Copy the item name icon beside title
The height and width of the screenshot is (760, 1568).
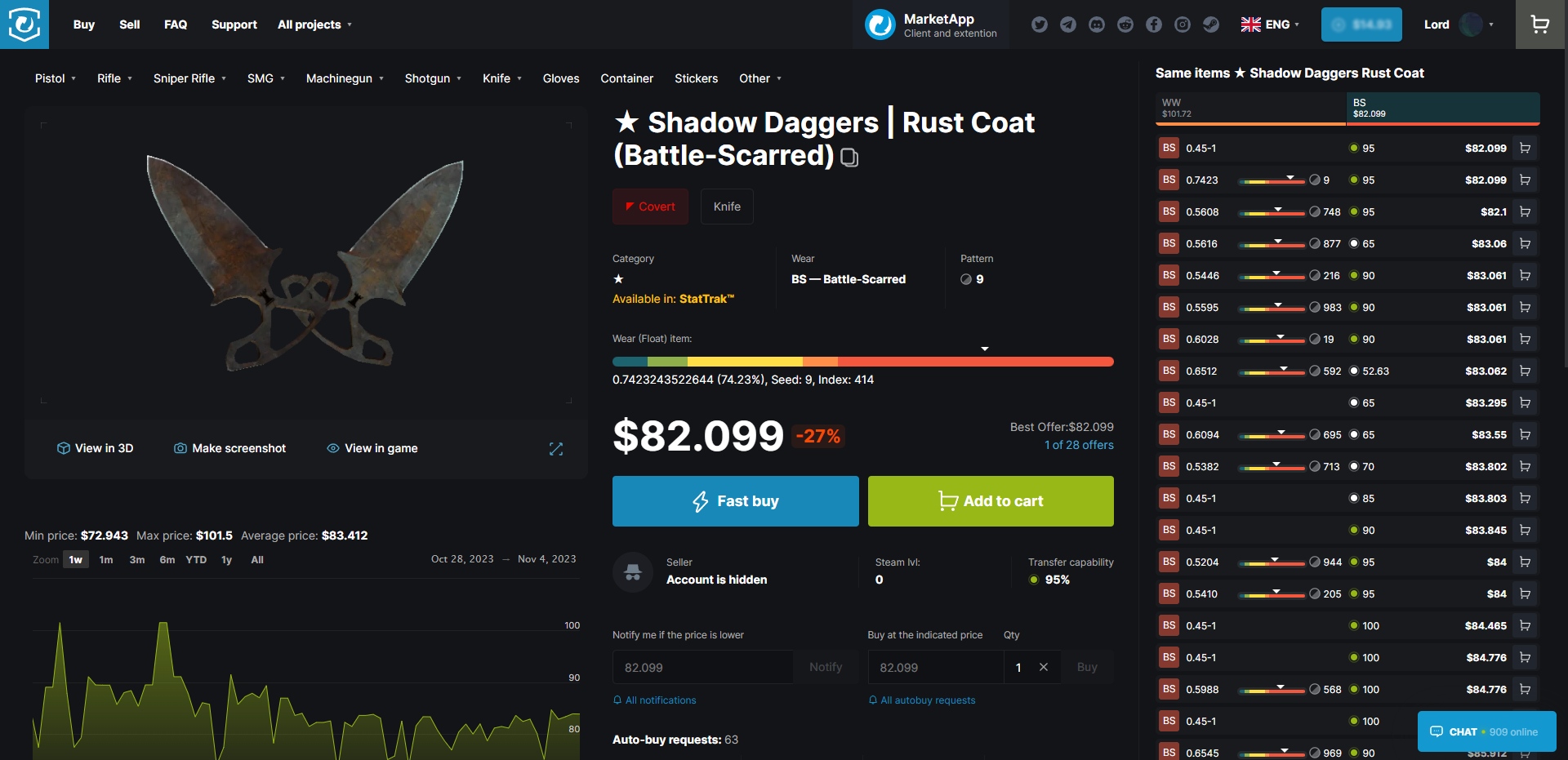[x=849, y=157]
